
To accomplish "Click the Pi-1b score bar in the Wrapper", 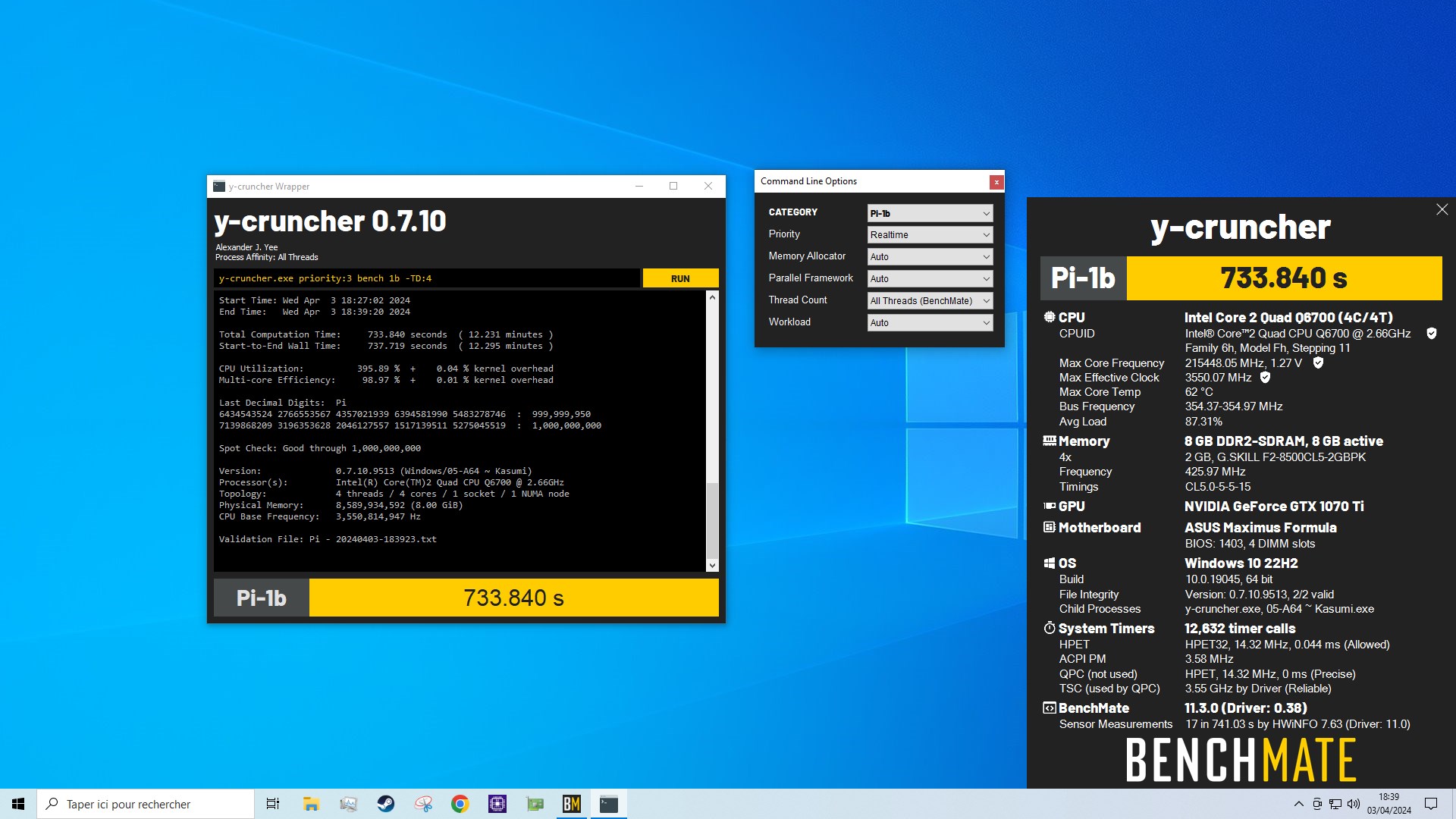I will click(x=466, y=598).
